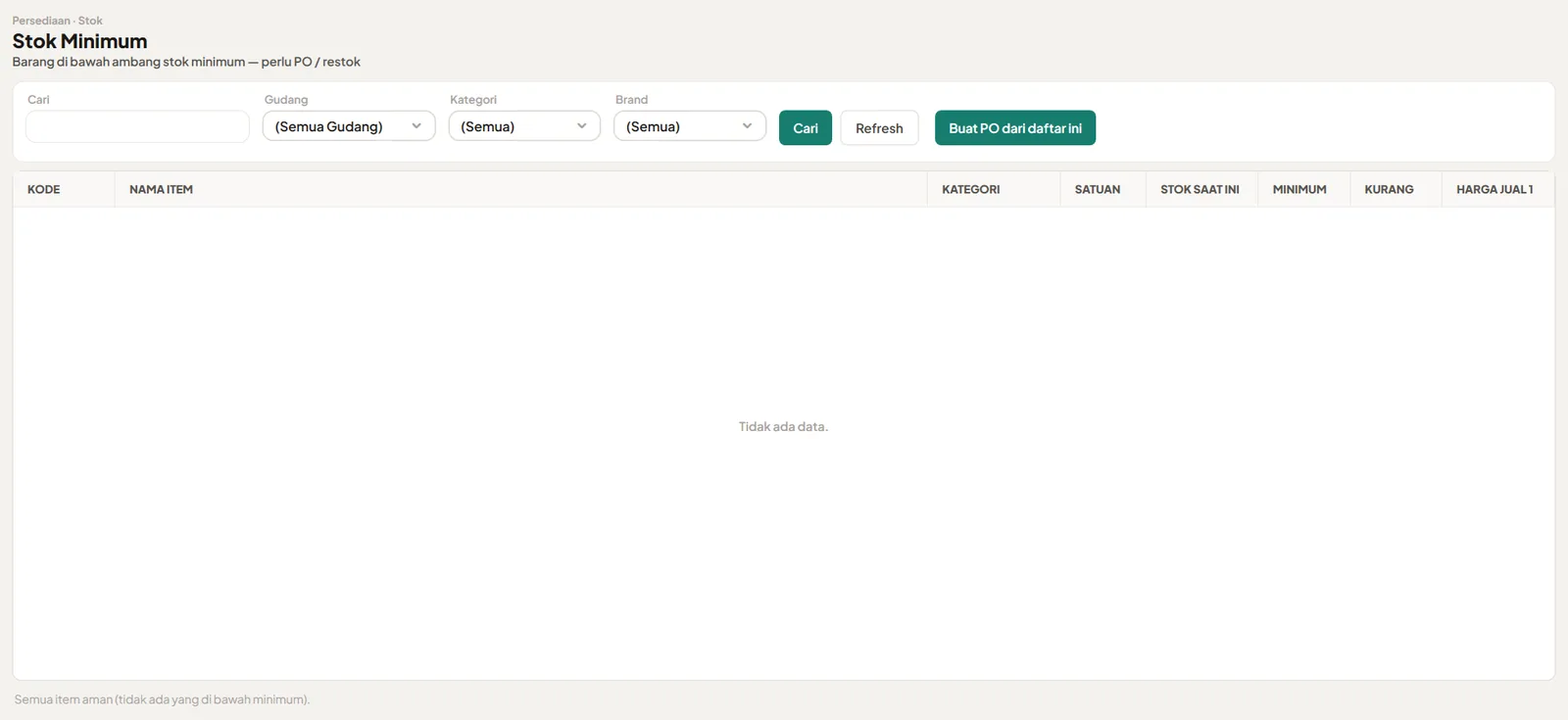This screenshot has height=720, width=1568.
Task: Click the STOK SAAT INI column header
Action: (1200, 189)
